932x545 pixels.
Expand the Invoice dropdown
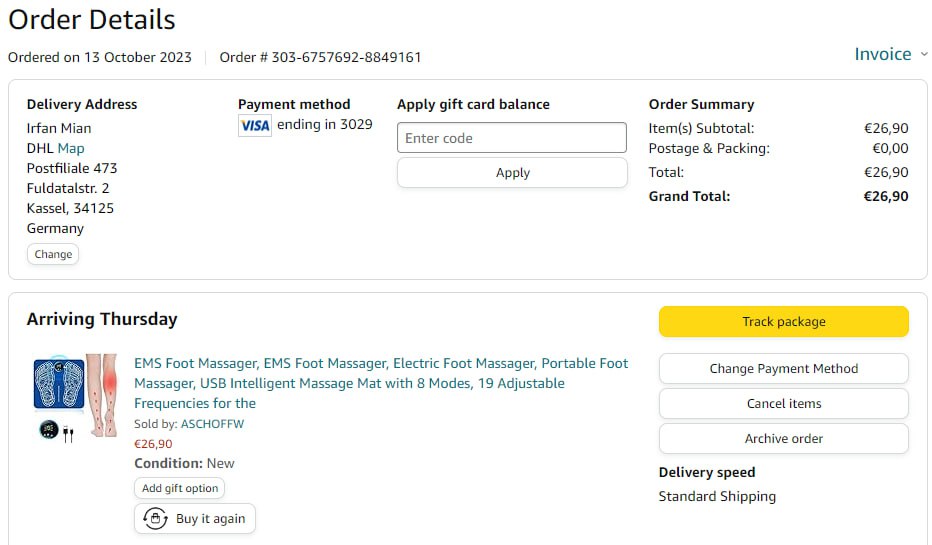(882, 54)
